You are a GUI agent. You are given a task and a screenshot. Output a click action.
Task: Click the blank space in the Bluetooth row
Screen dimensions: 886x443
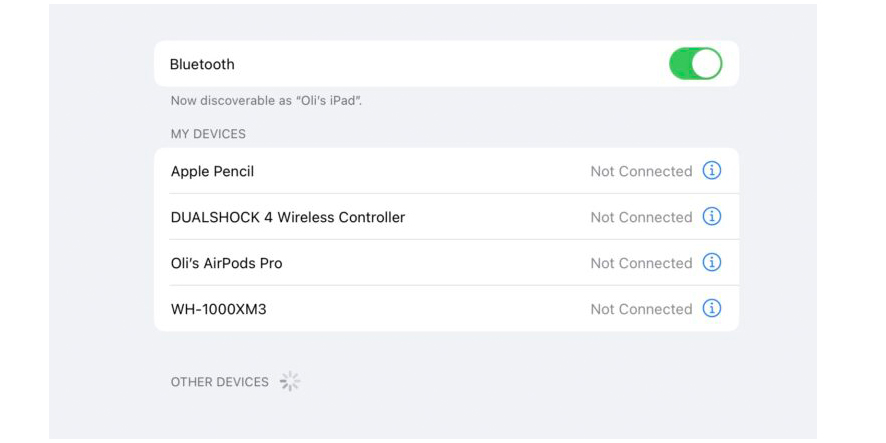[452, 64]
